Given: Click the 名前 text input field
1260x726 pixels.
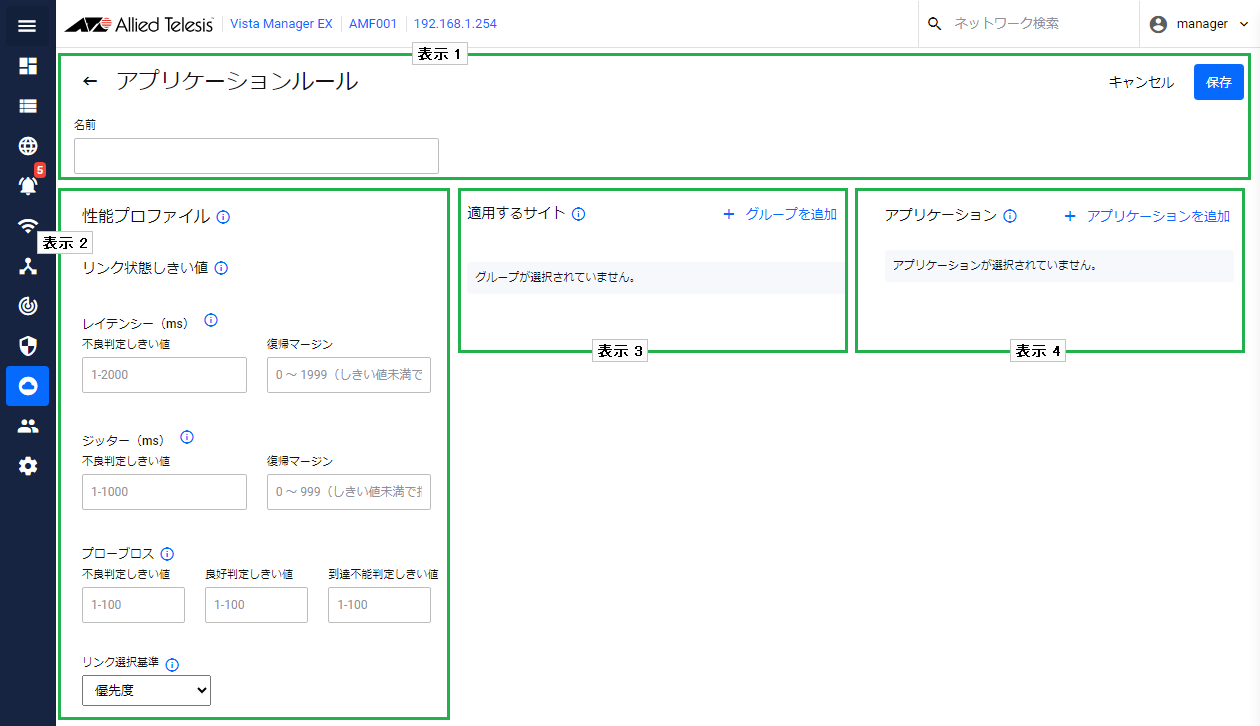Looking at the screenshot, I should click(256, 156).
